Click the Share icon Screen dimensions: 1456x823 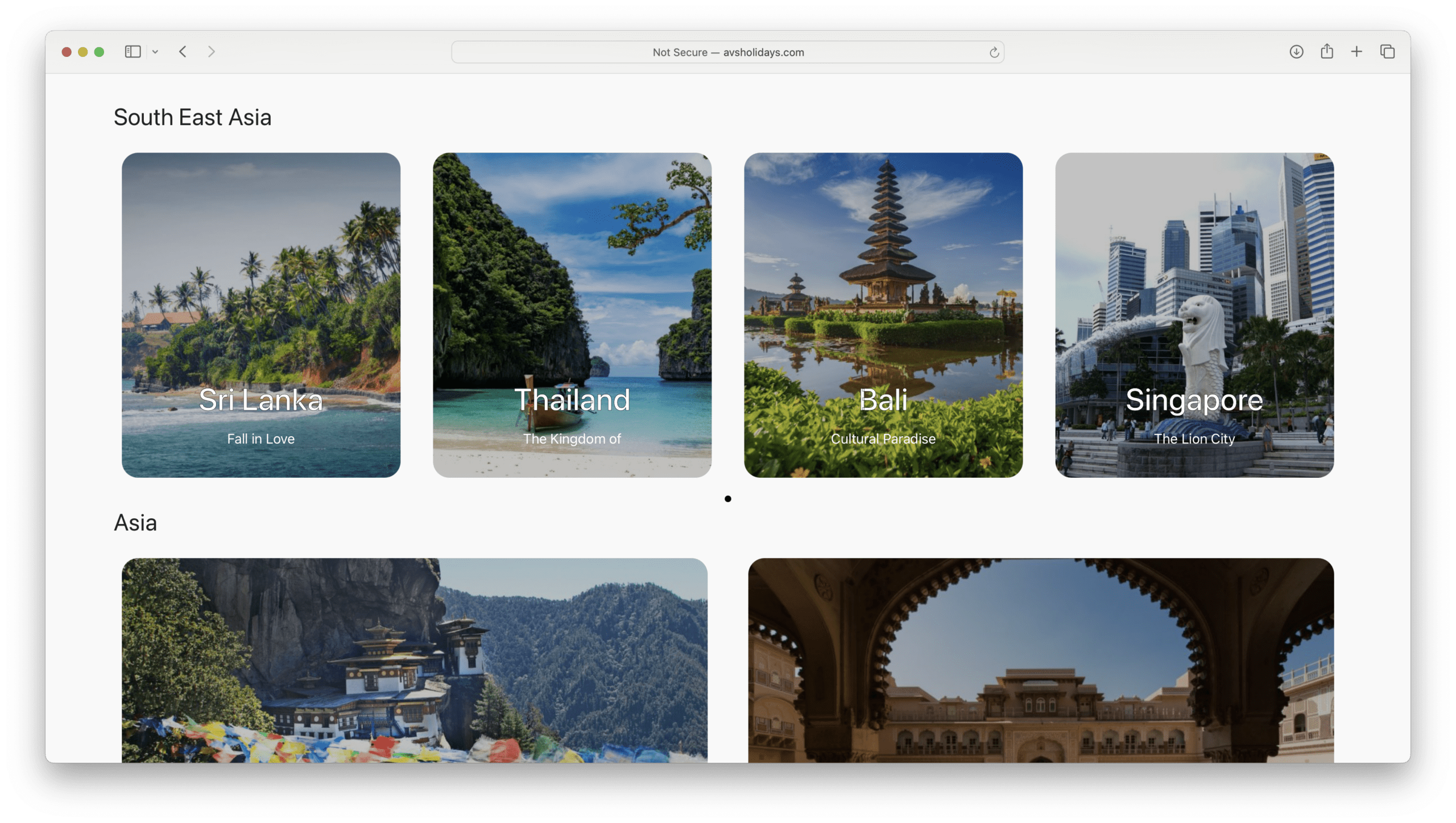1327,52
